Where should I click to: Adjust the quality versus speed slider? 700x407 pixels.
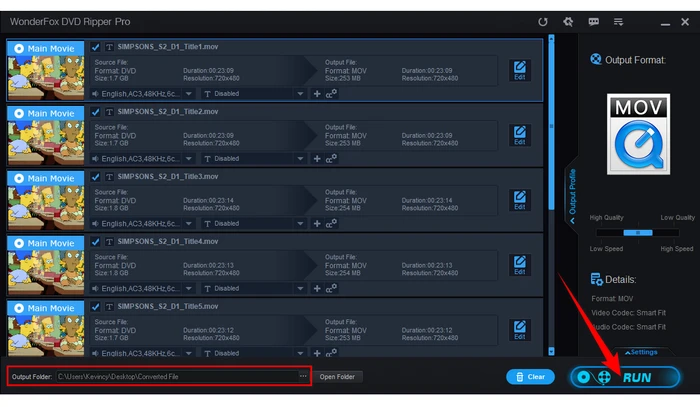tap(638, 233)
